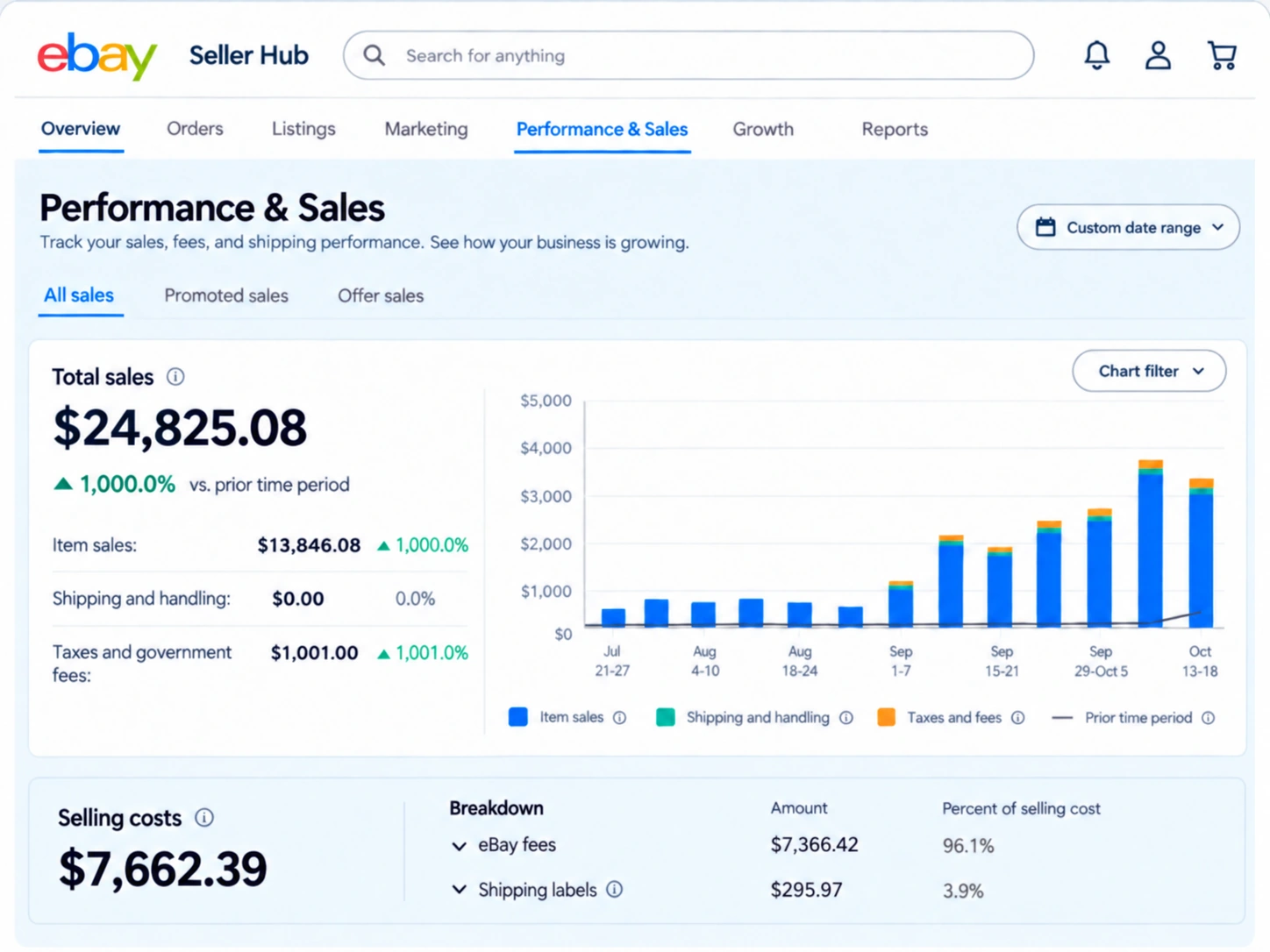Click the $7,366.42 eBay fees amount
The width and height of the screenshot is (1270, 952).
[815, 845]
